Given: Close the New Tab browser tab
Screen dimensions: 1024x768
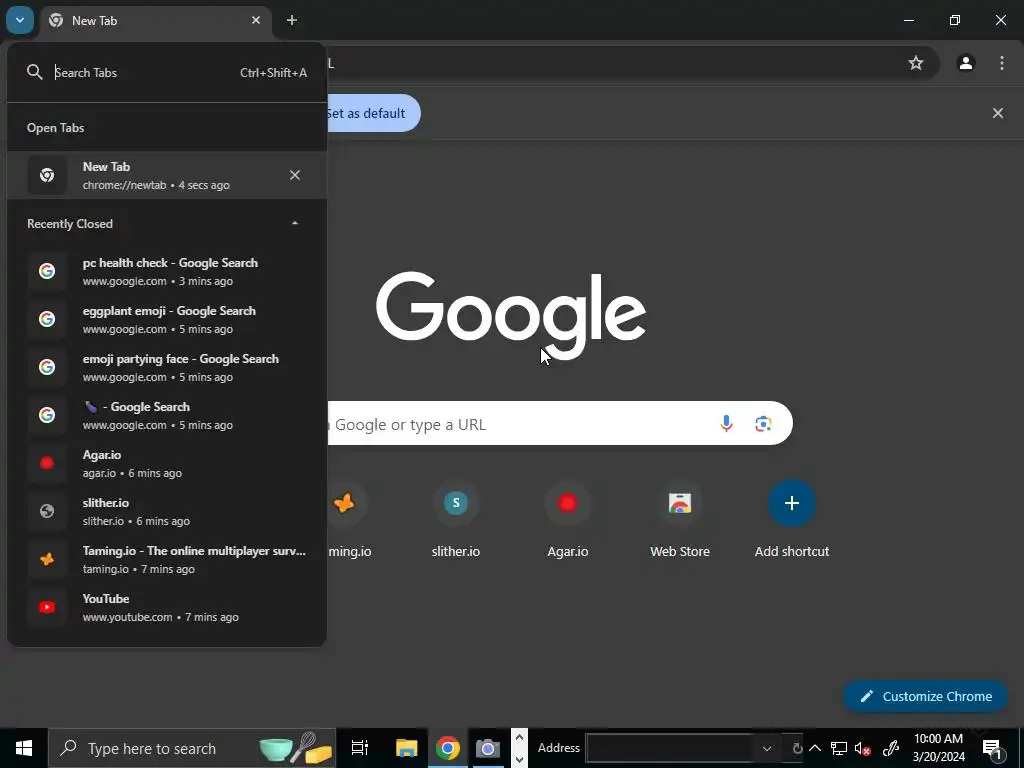Looking at the screenshot, I should (256, 20).
